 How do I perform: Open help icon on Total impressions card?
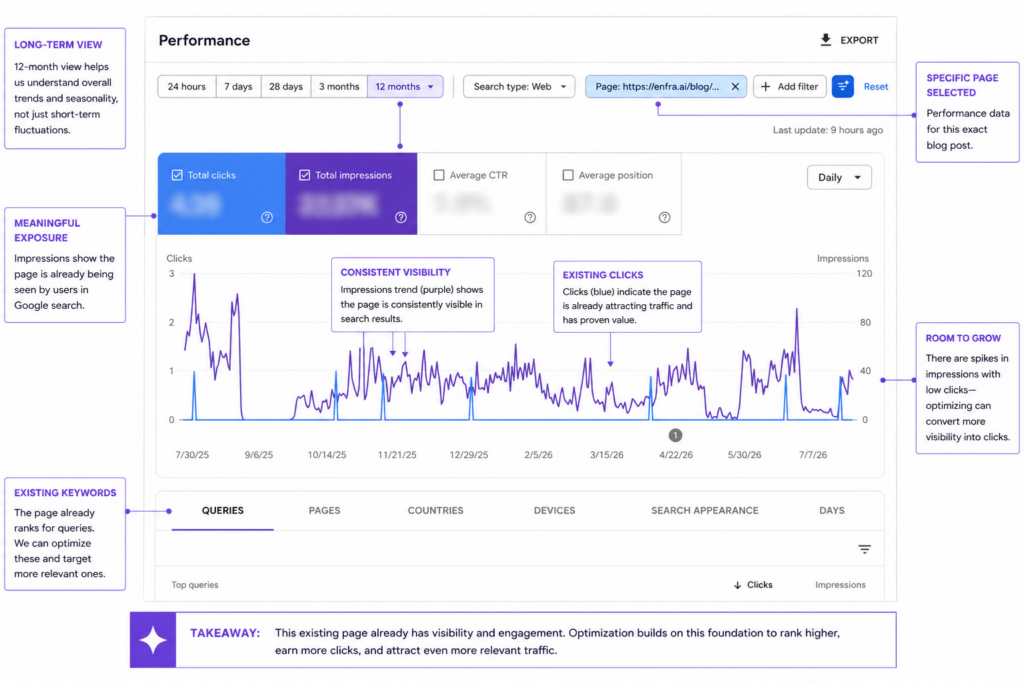(401, 217)
